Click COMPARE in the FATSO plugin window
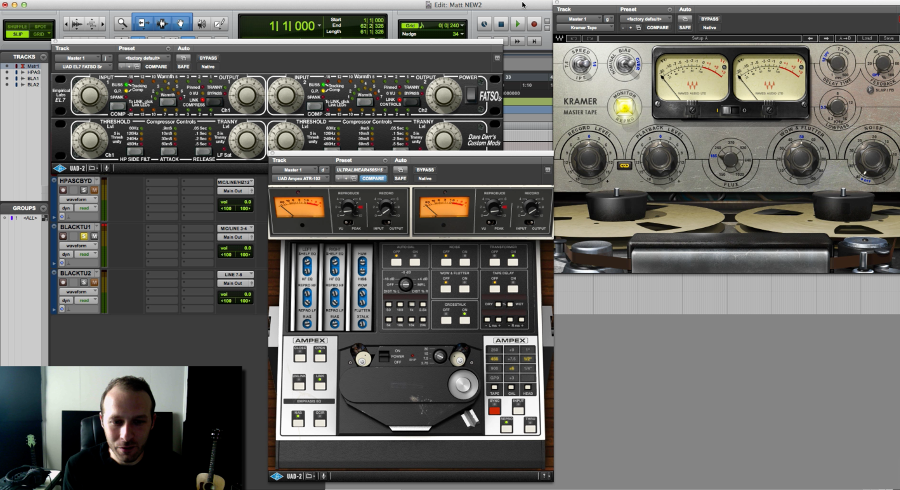The width and height of the screenshot is (900, 490). click(156, 67)
